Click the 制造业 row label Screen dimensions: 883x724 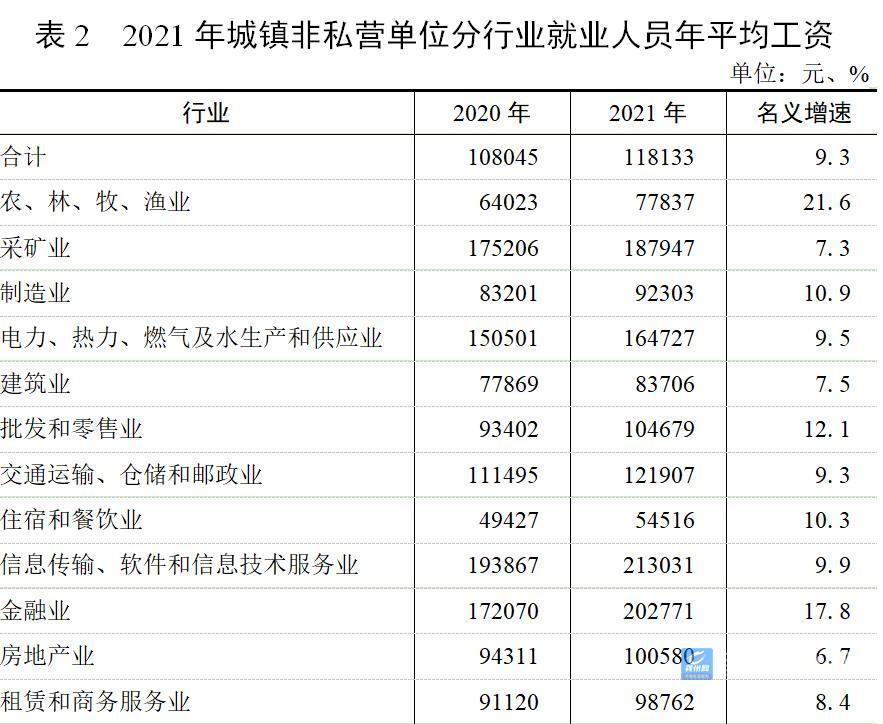point(36,294)
